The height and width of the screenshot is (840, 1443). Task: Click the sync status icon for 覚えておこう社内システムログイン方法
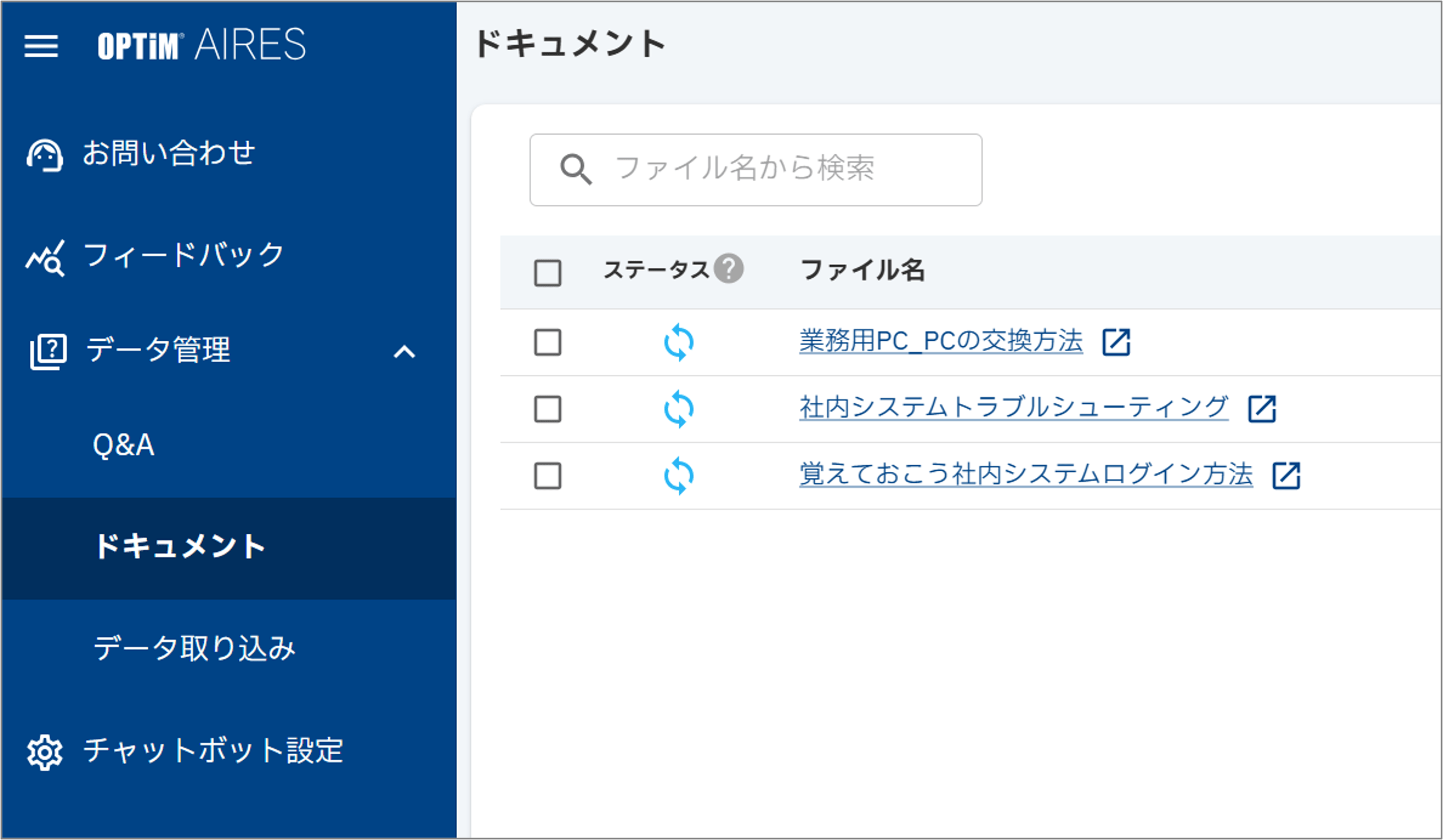pos(679,475)
